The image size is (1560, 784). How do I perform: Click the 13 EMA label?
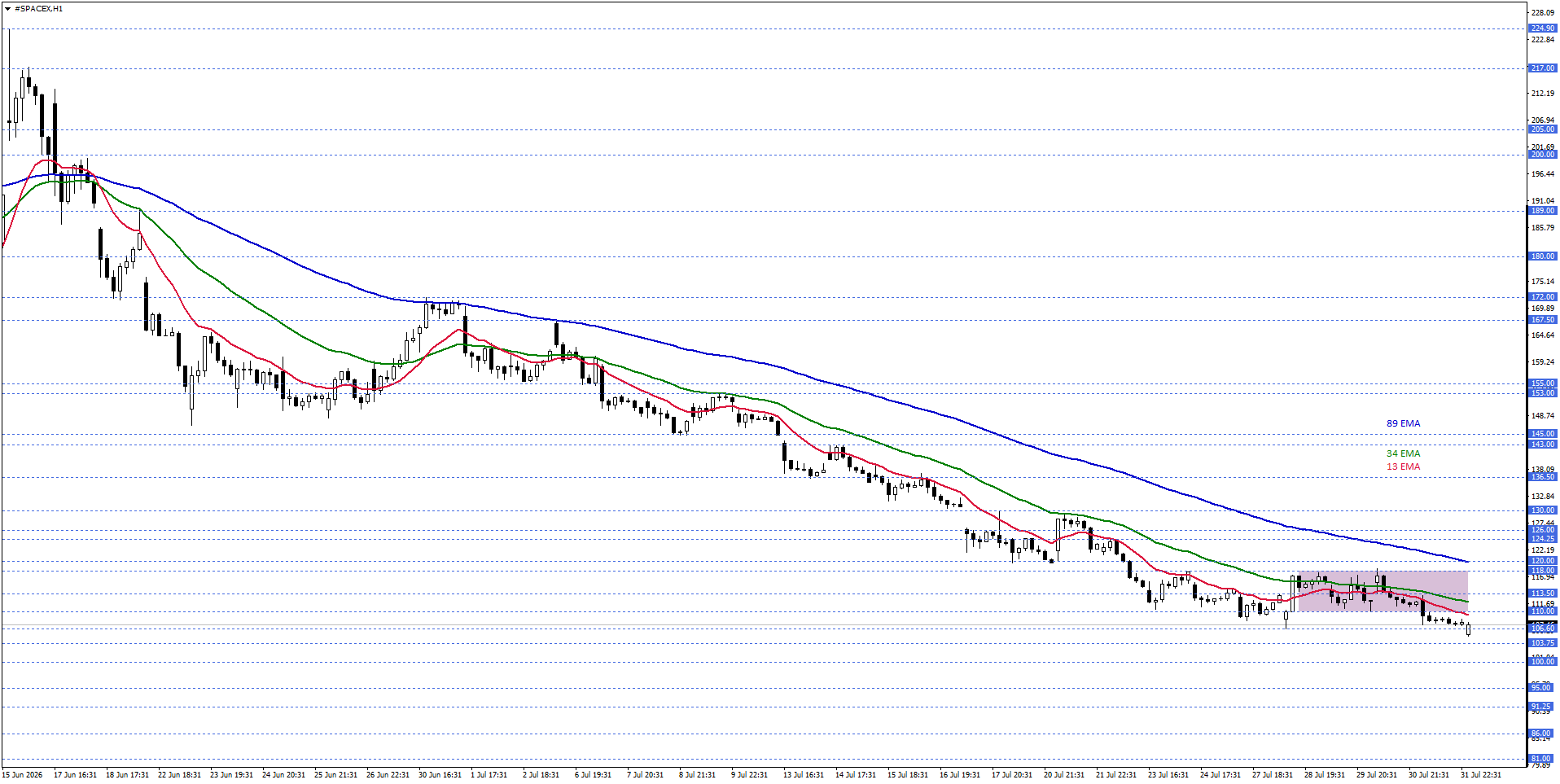(x=1403, y=466)
